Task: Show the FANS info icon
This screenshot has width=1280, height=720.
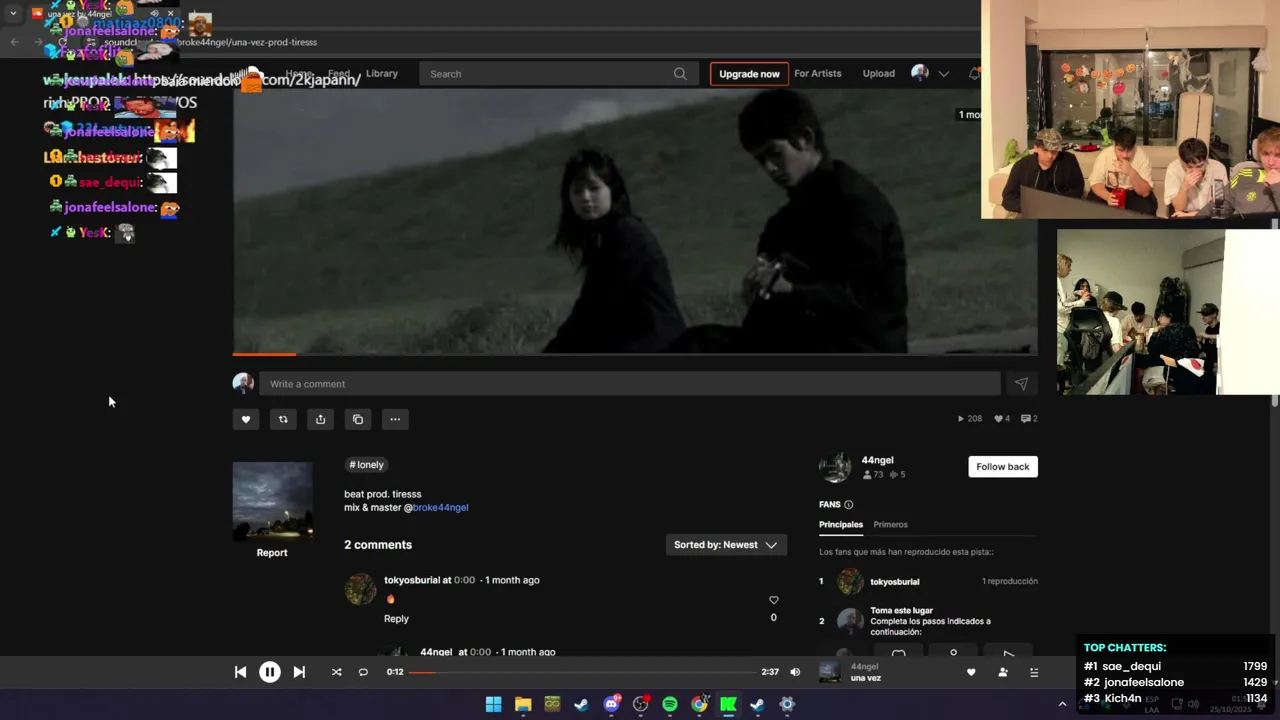Action: 848,505
